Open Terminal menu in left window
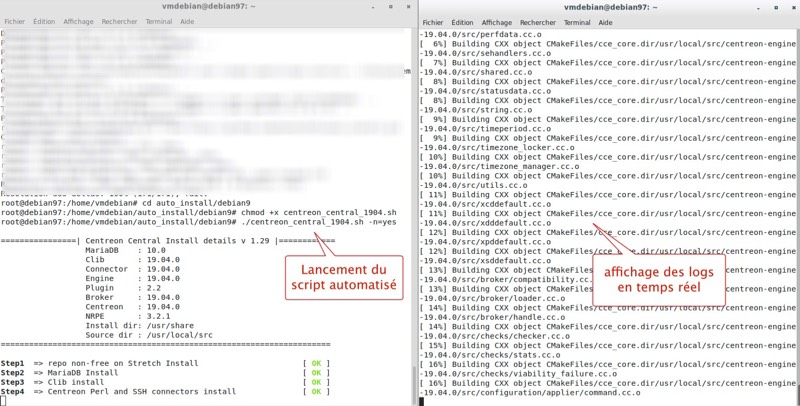The height and width of the screenshot is (406, 800). point(158,21)
